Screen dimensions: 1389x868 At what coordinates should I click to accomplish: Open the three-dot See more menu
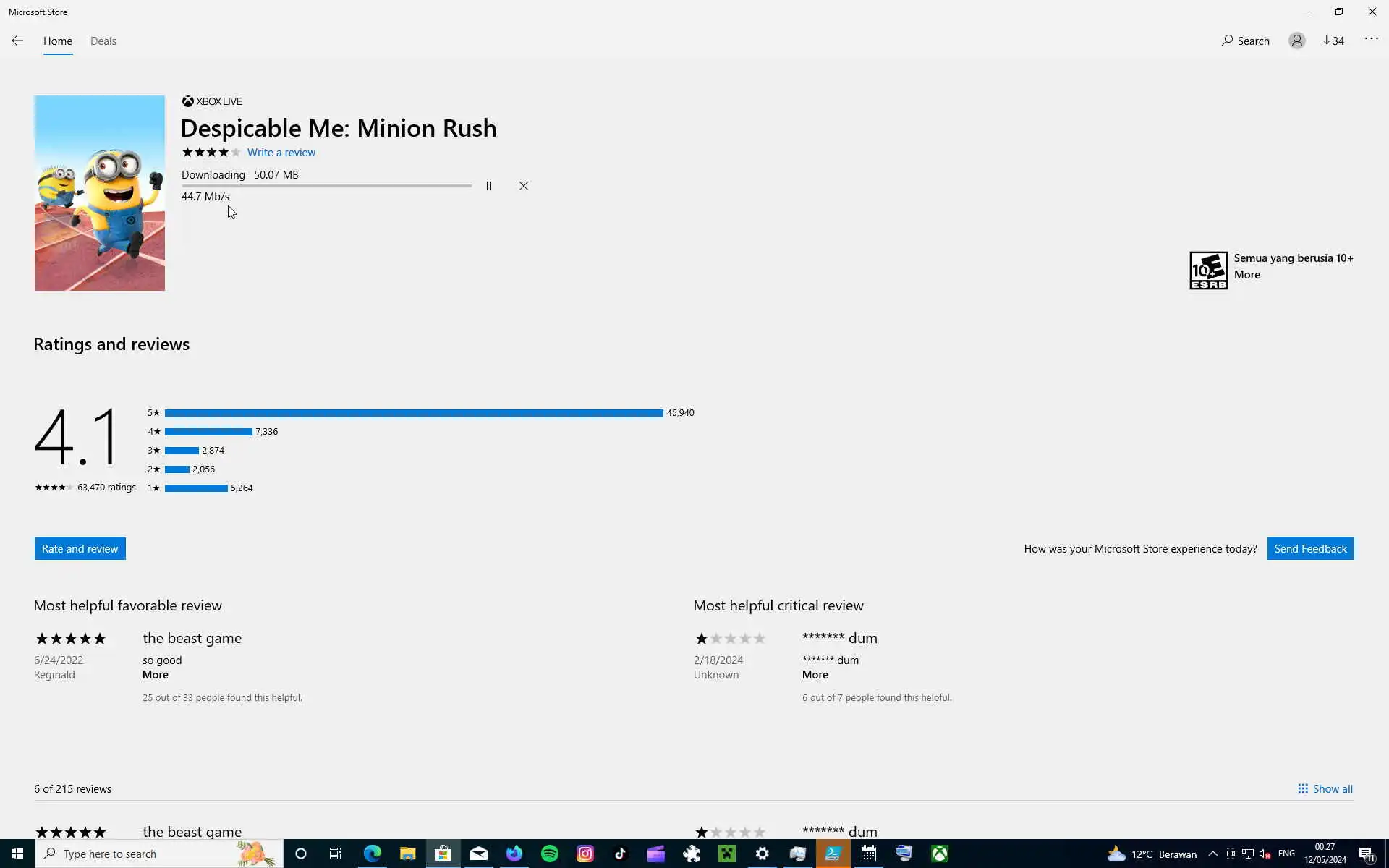click(x=1371, y=39)
